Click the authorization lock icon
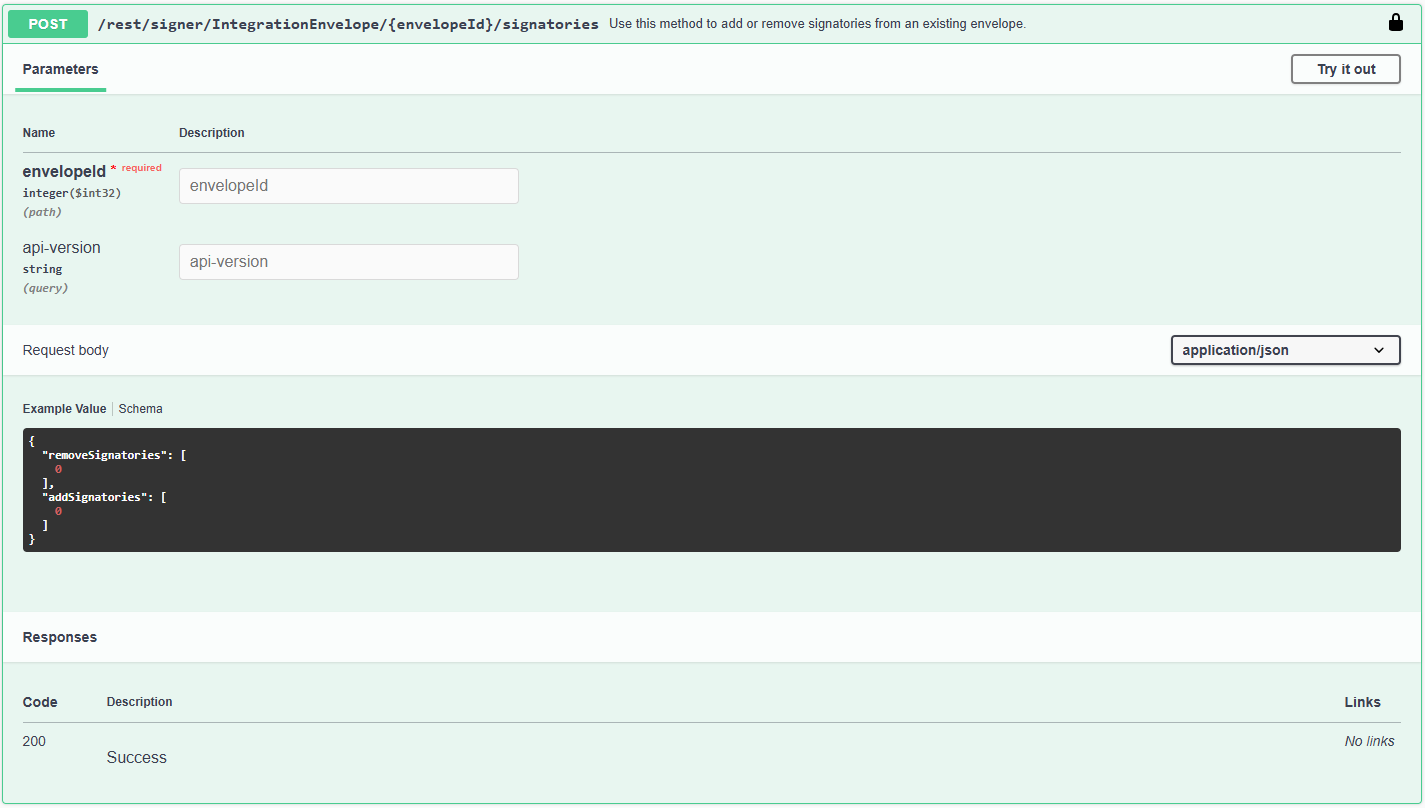The width and height of the screenshot is (1425, 808). point(1396,23)
